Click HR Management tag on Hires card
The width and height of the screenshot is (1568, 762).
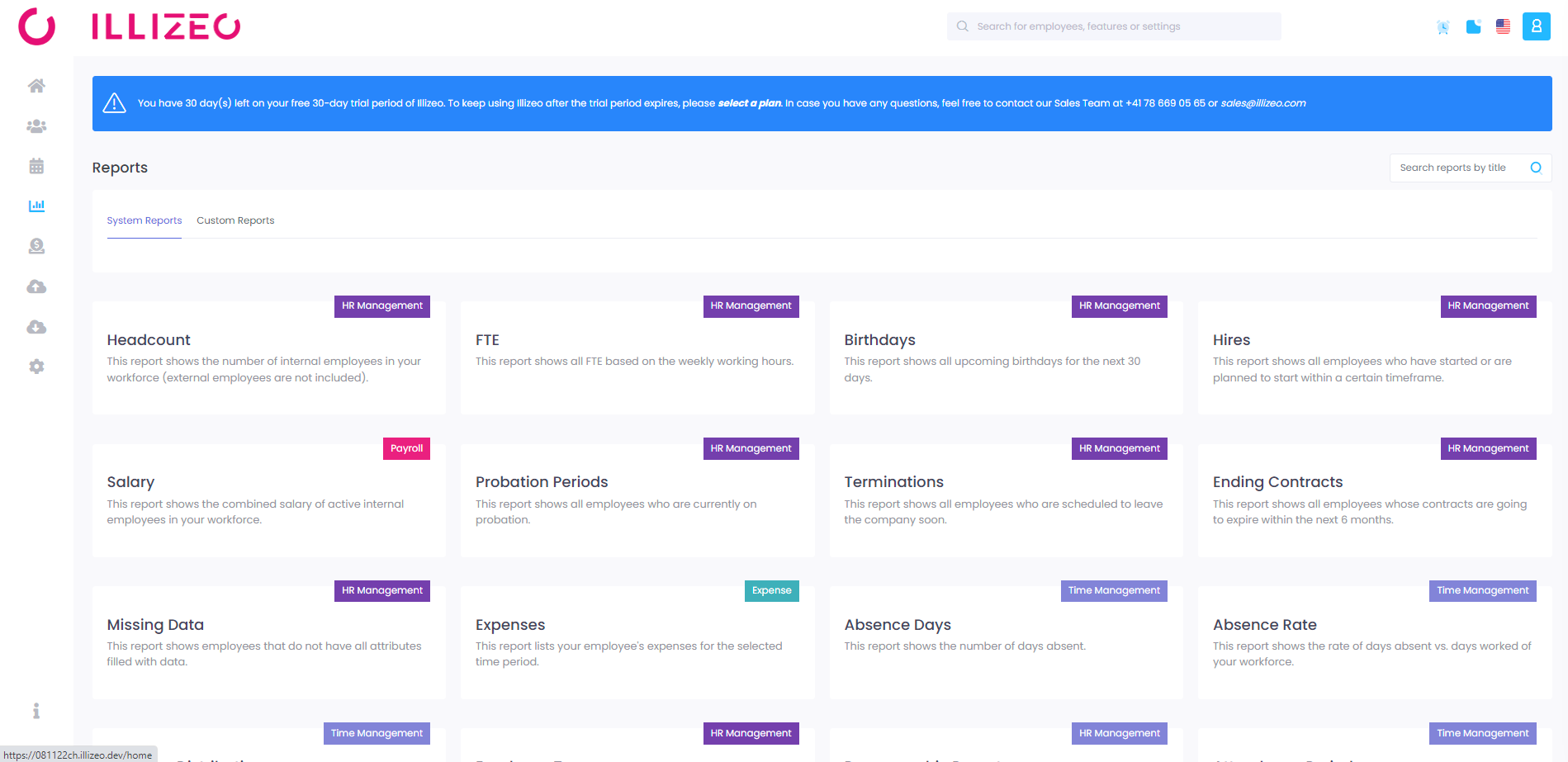pos(1489,305)
